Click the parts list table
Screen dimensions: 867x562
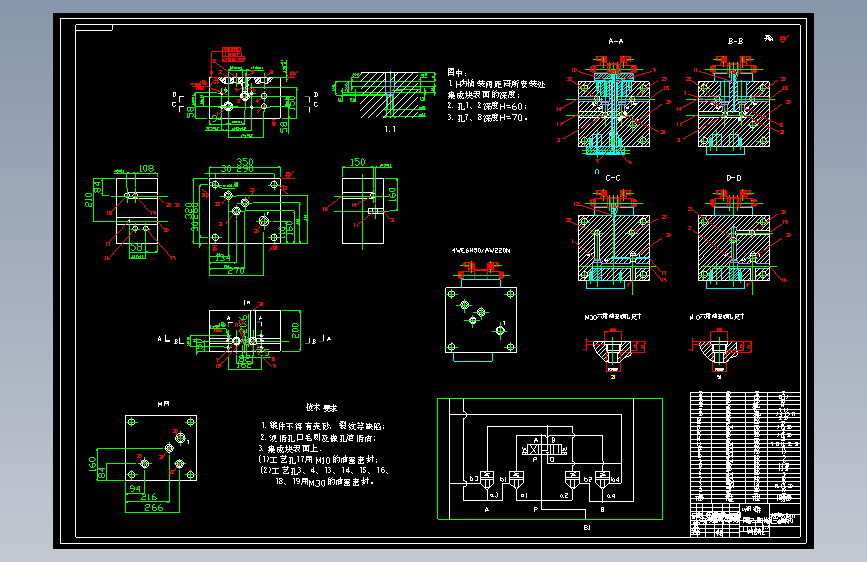(x=745, y=447)
